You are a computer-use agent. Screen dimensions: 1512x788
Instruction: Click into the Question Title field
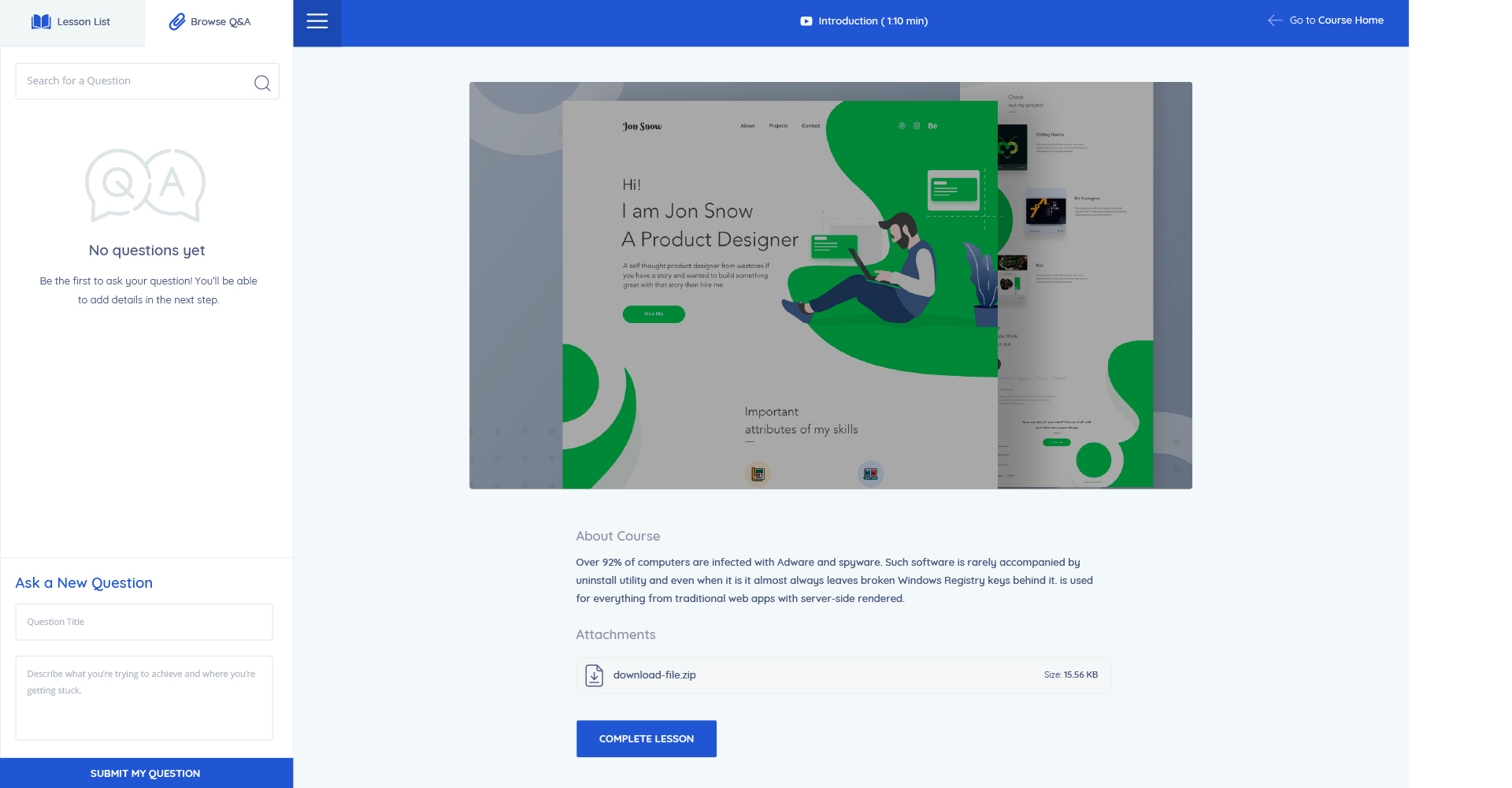tap(144, 622)
